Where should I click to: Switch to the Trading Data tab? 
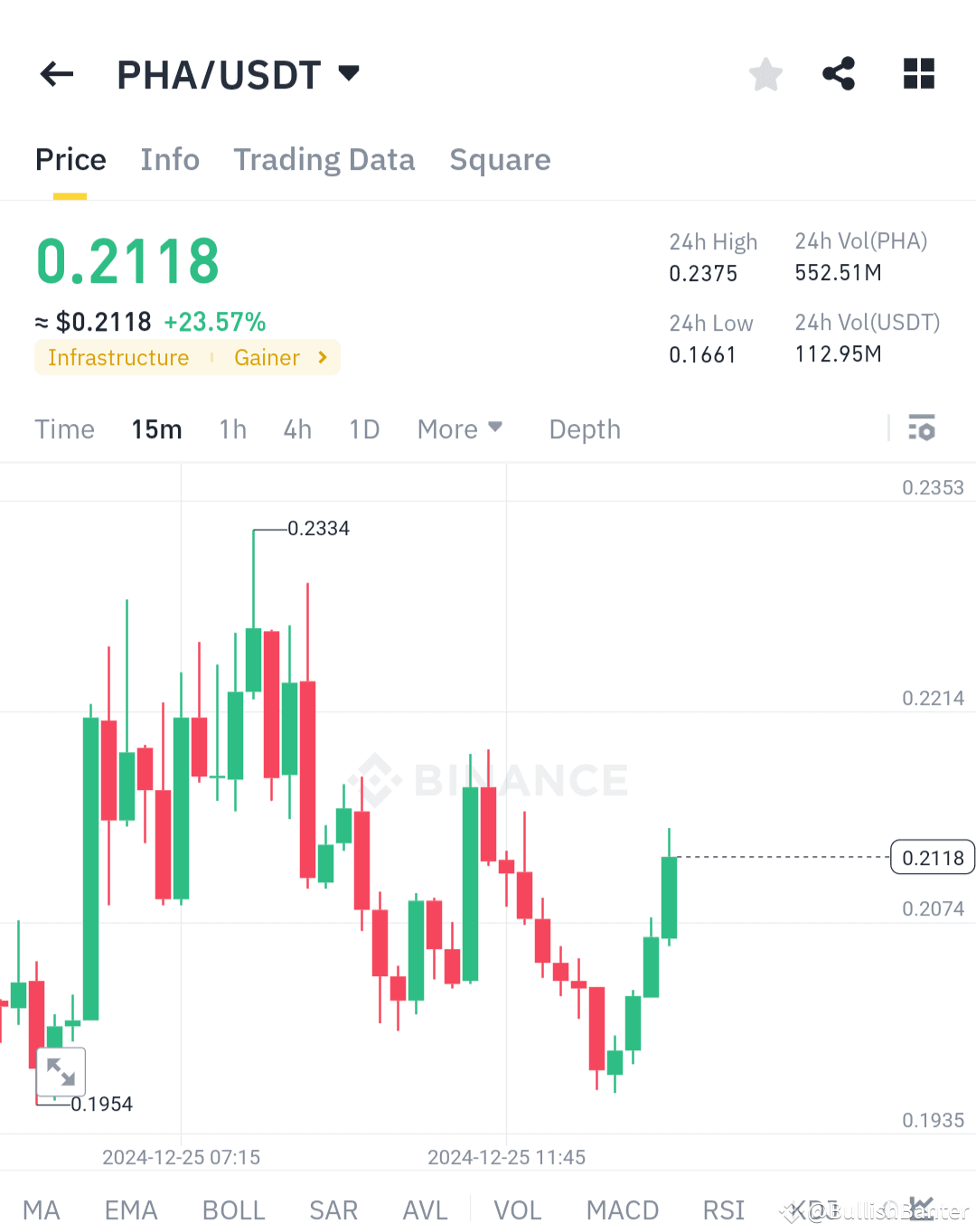(x=324, y=159)
